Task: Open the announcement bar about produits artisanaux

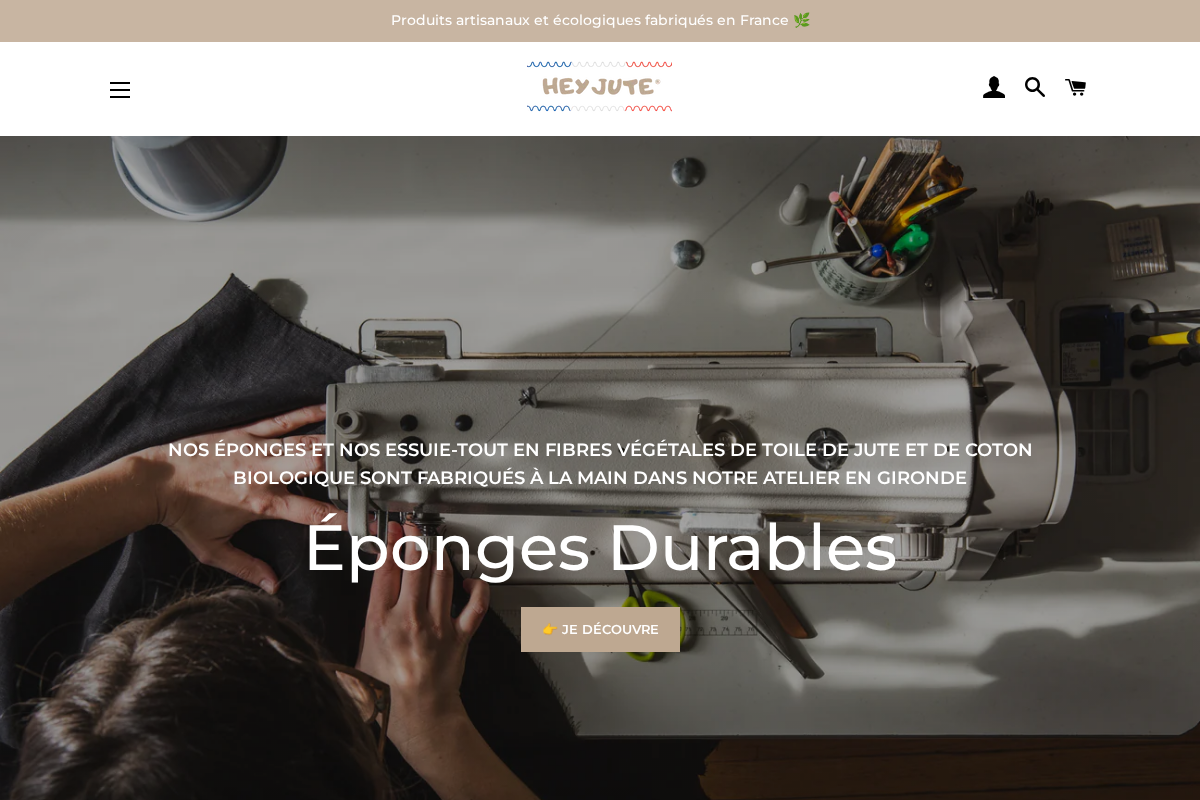Action: 600,20
